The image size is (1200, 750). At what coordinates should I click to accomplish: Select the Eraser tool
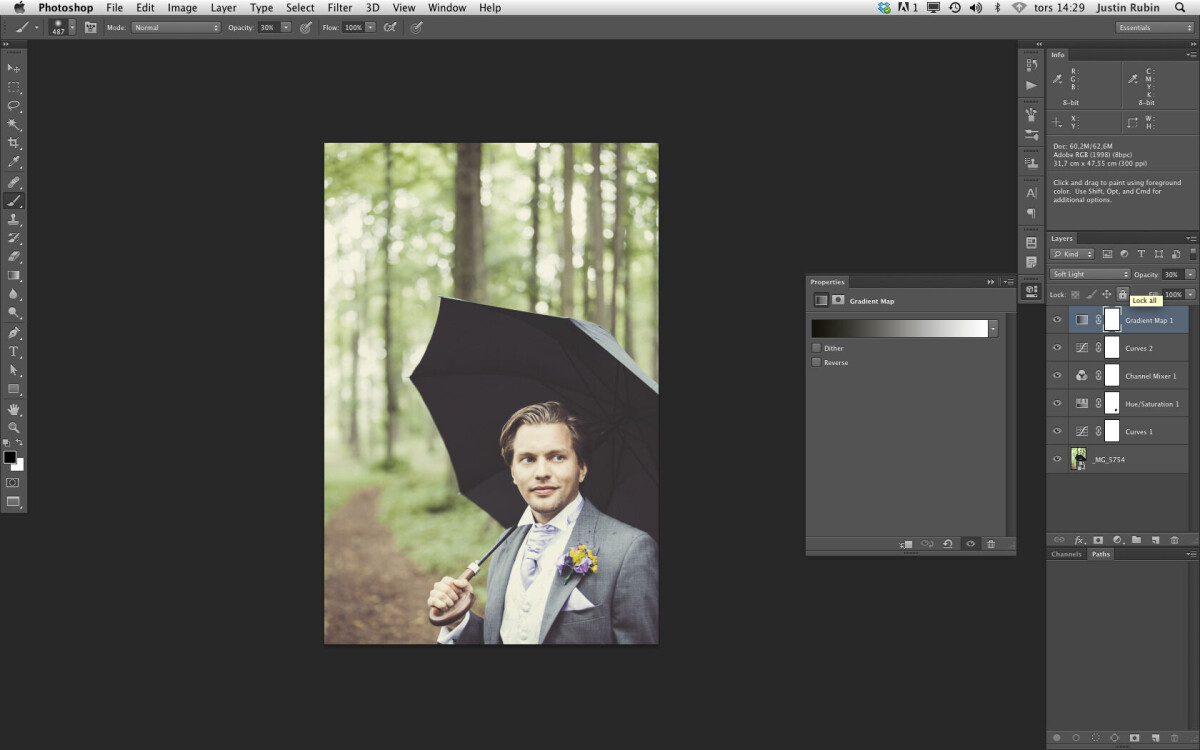(14, 257)
